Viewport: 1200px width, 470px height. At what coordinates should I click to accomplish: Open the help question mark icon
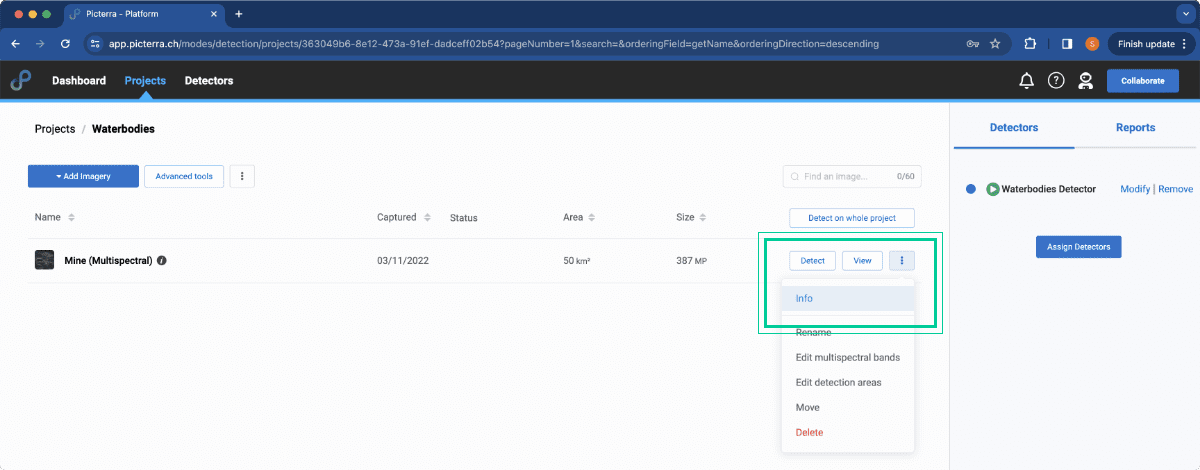1056,81
